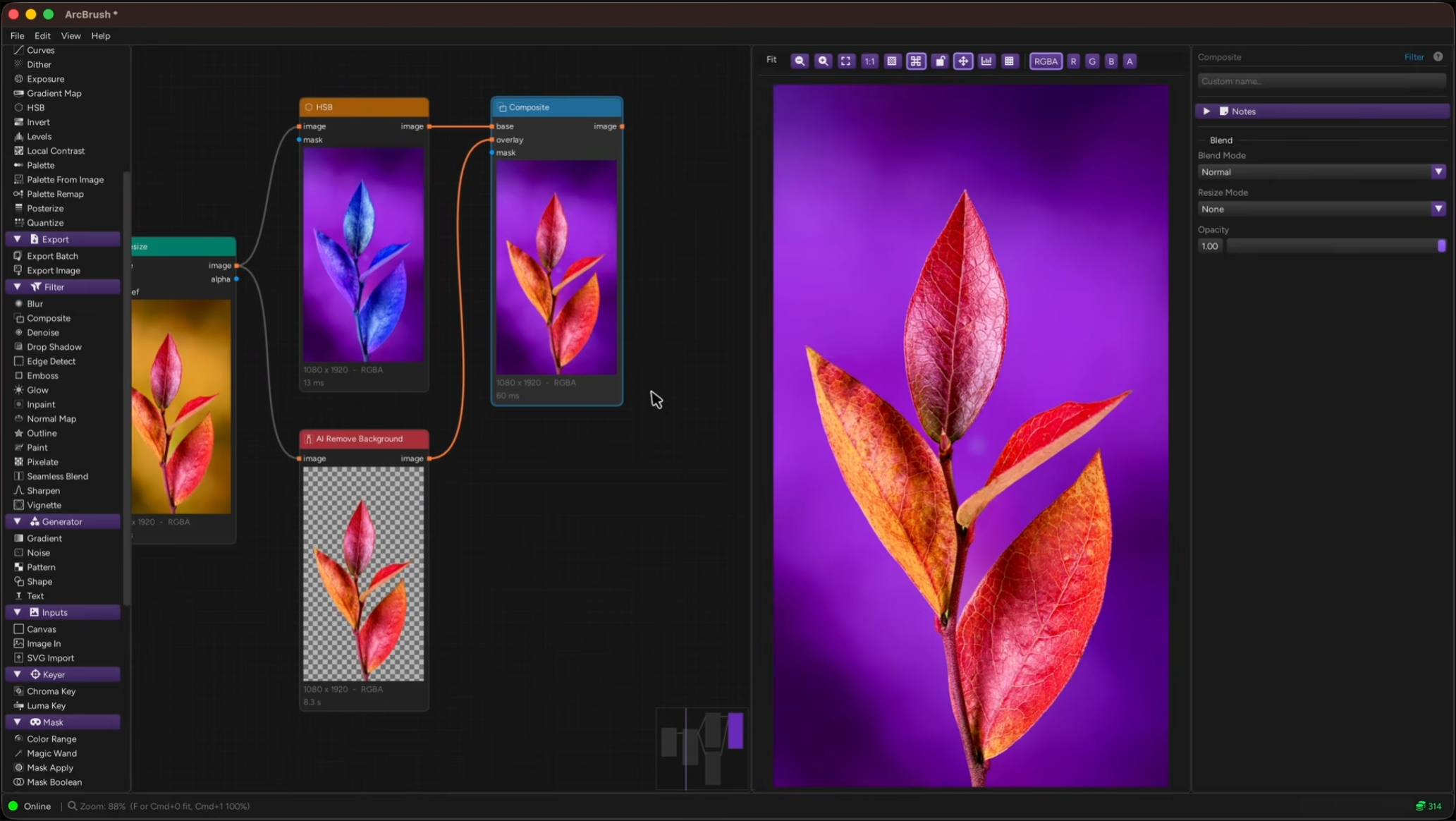This screenshot has width=1456, height=821.
Task: Open the Blend Mode dropdown
Action: click(1321, 172)
